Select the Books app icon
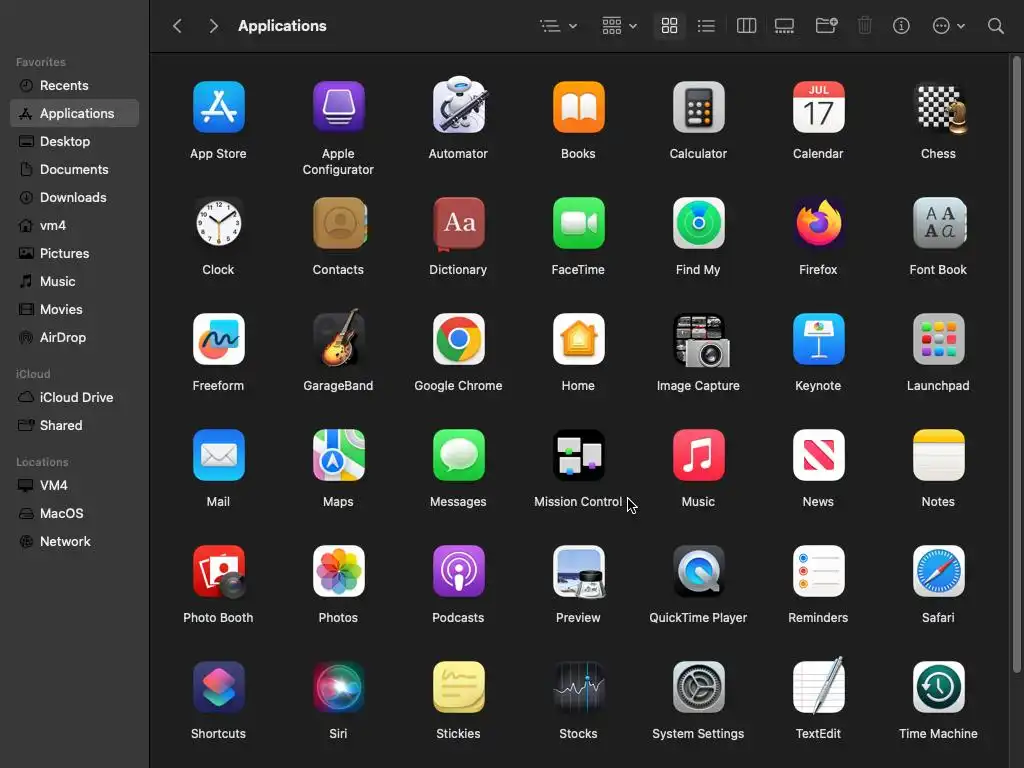Screen dimensions: 1024x768 pos(579,107)
